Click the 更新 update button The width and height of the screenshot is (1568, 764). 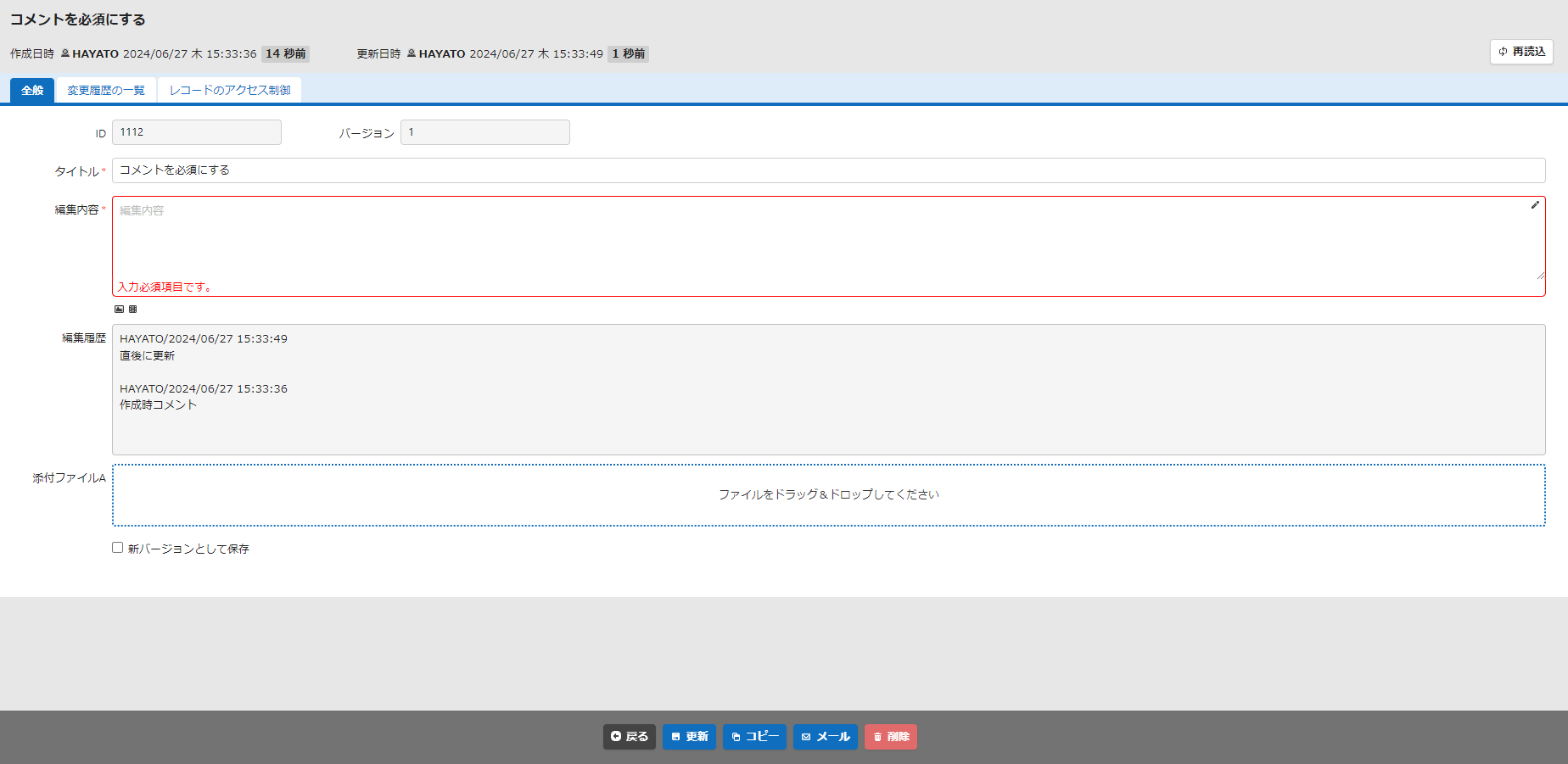click(x=689, y=737)
